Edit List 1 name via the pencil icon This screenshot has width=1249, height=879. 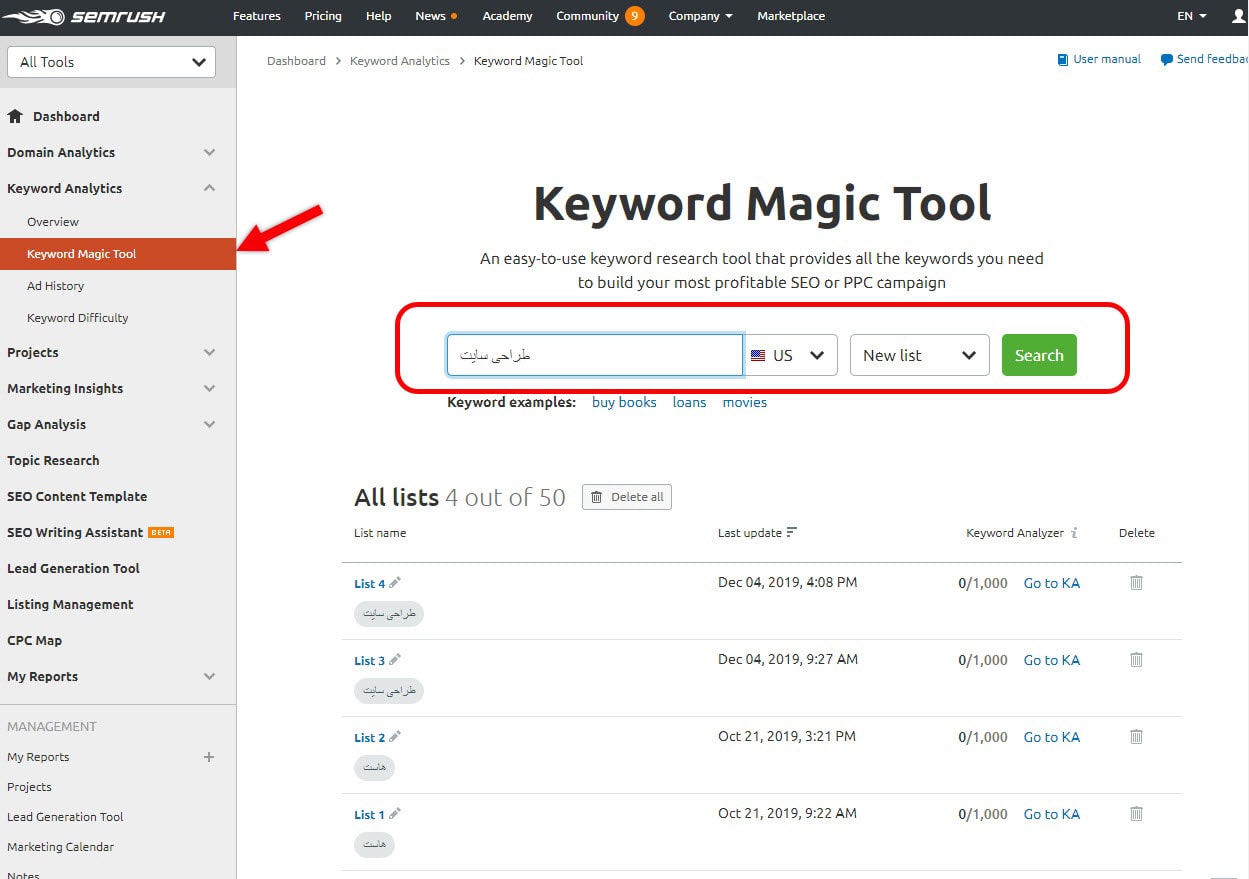394,813
